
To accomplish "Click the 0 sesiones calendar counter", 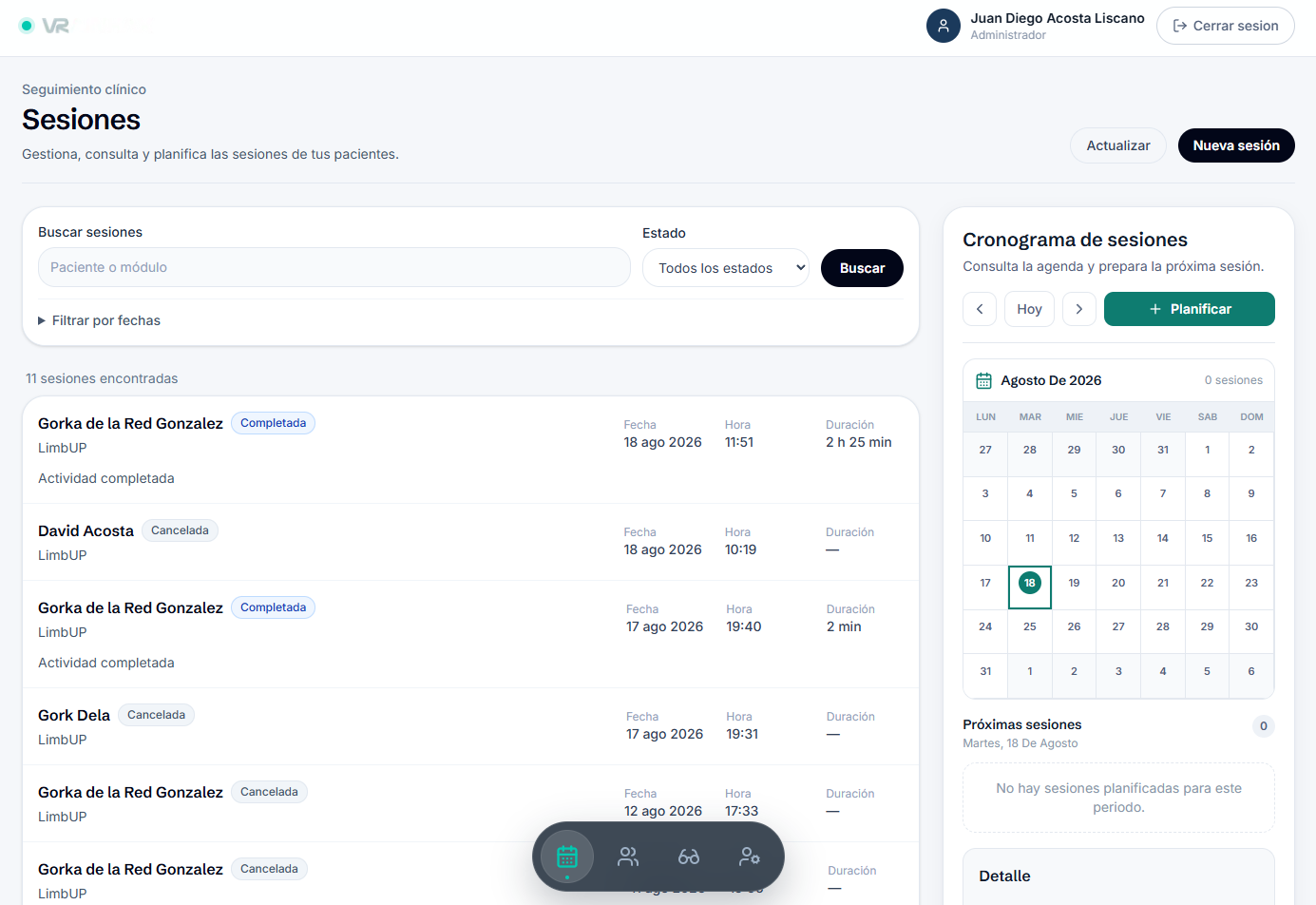I will point(1233,380).
